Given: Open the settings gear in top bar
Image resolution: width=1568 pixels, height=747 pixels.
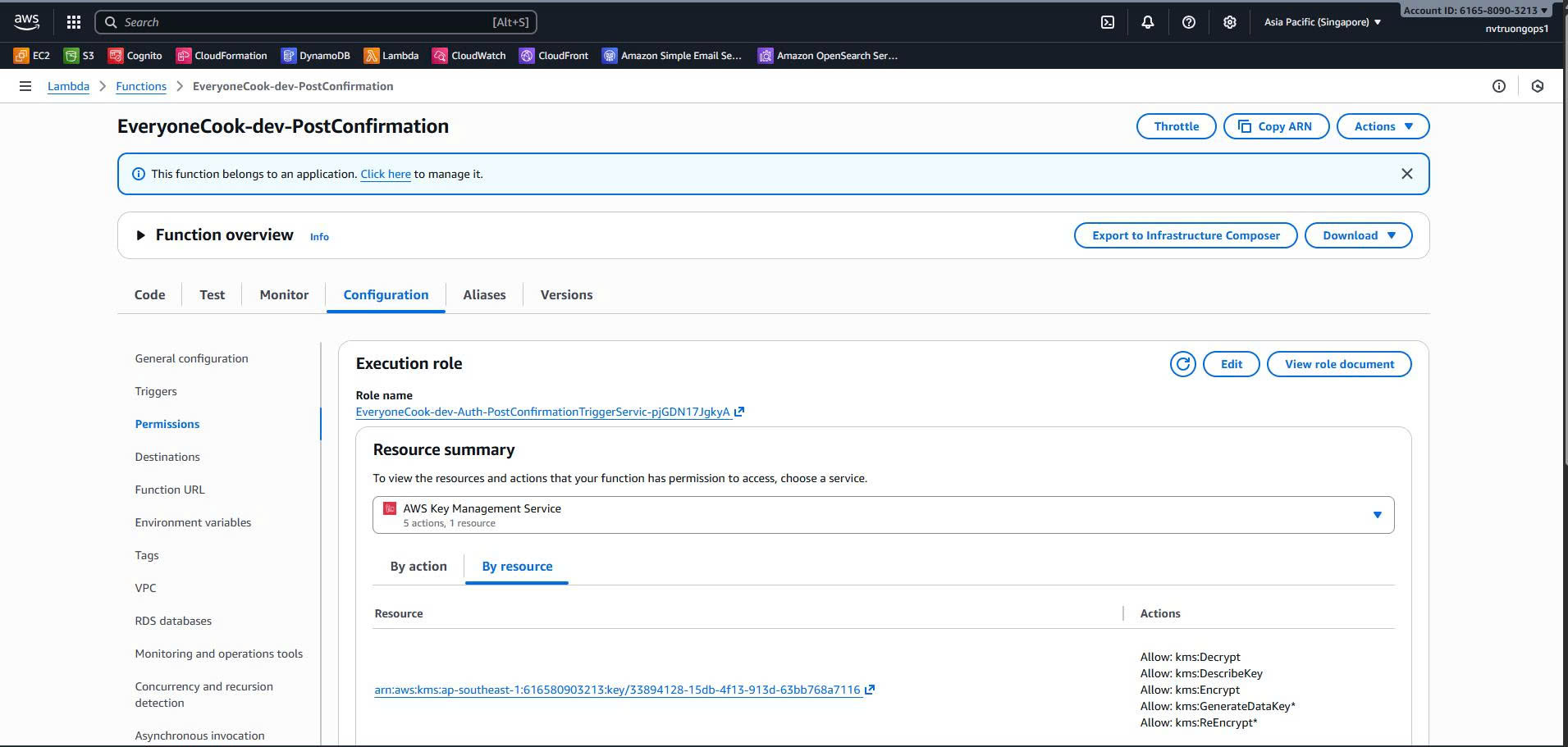Looking at the screenshot, I should 1229,22.
